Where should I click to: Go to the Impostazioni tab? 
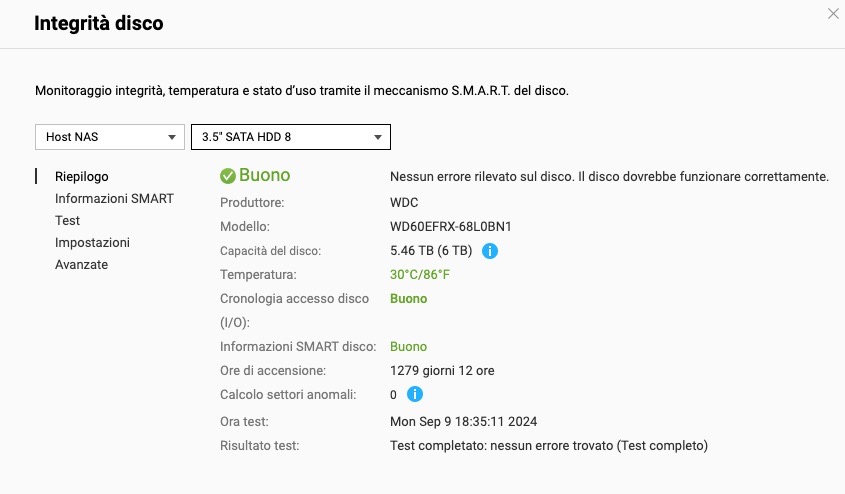(92, 243)
